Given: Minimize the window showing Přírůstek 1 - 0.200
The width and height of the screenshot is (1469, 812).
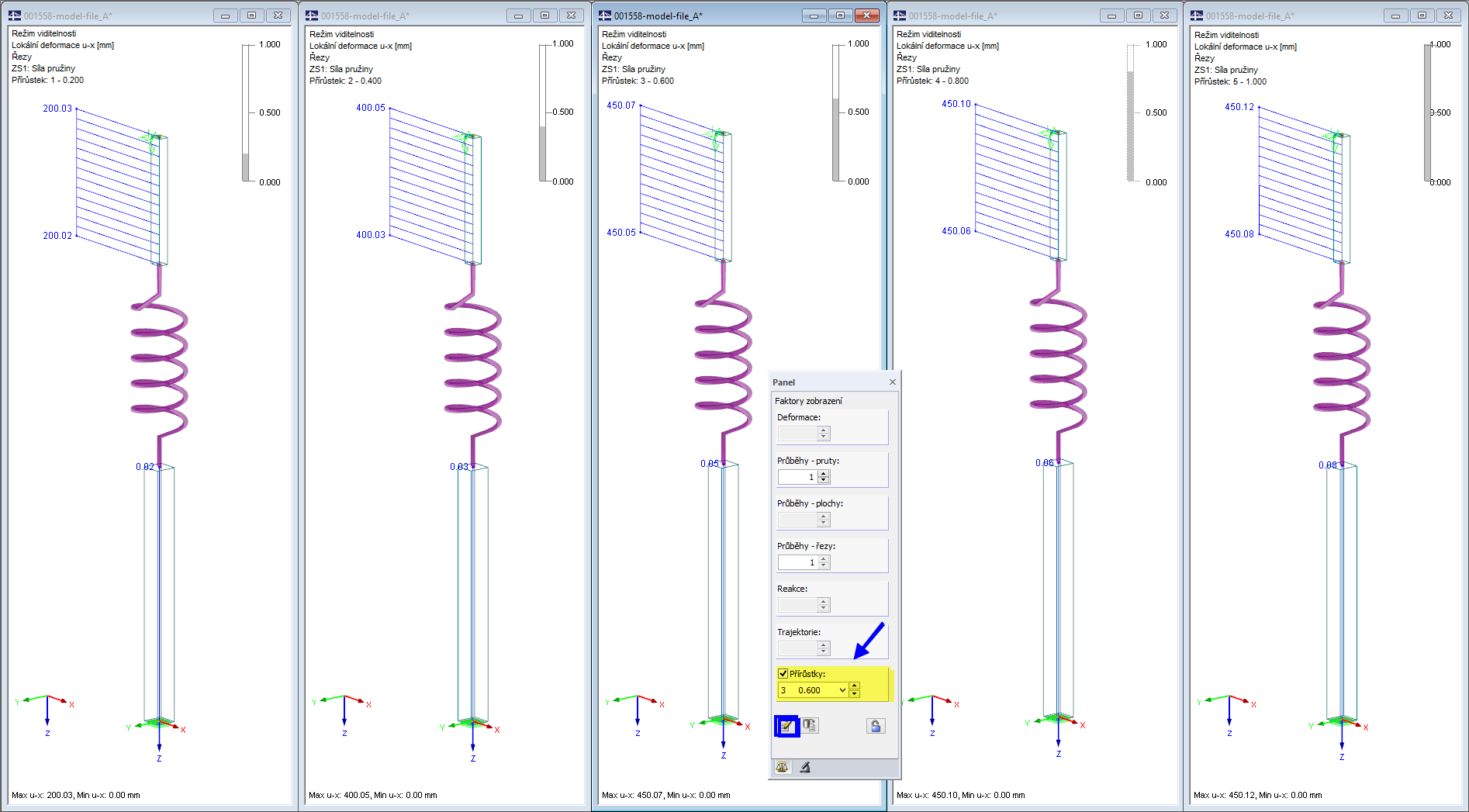Looking at the screenshot, I should tap(225, 16).
